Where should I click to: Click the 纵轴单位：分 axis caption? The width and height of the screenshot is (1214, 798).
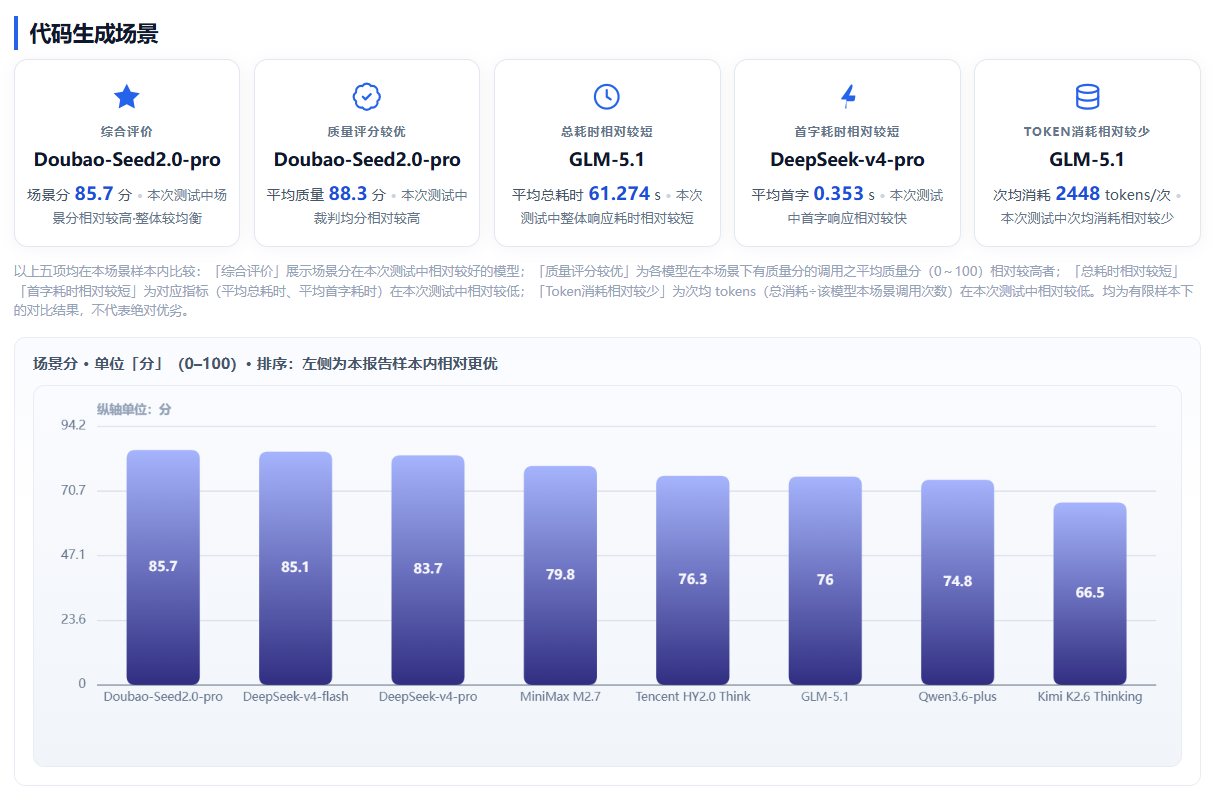(x=134, y=409)
